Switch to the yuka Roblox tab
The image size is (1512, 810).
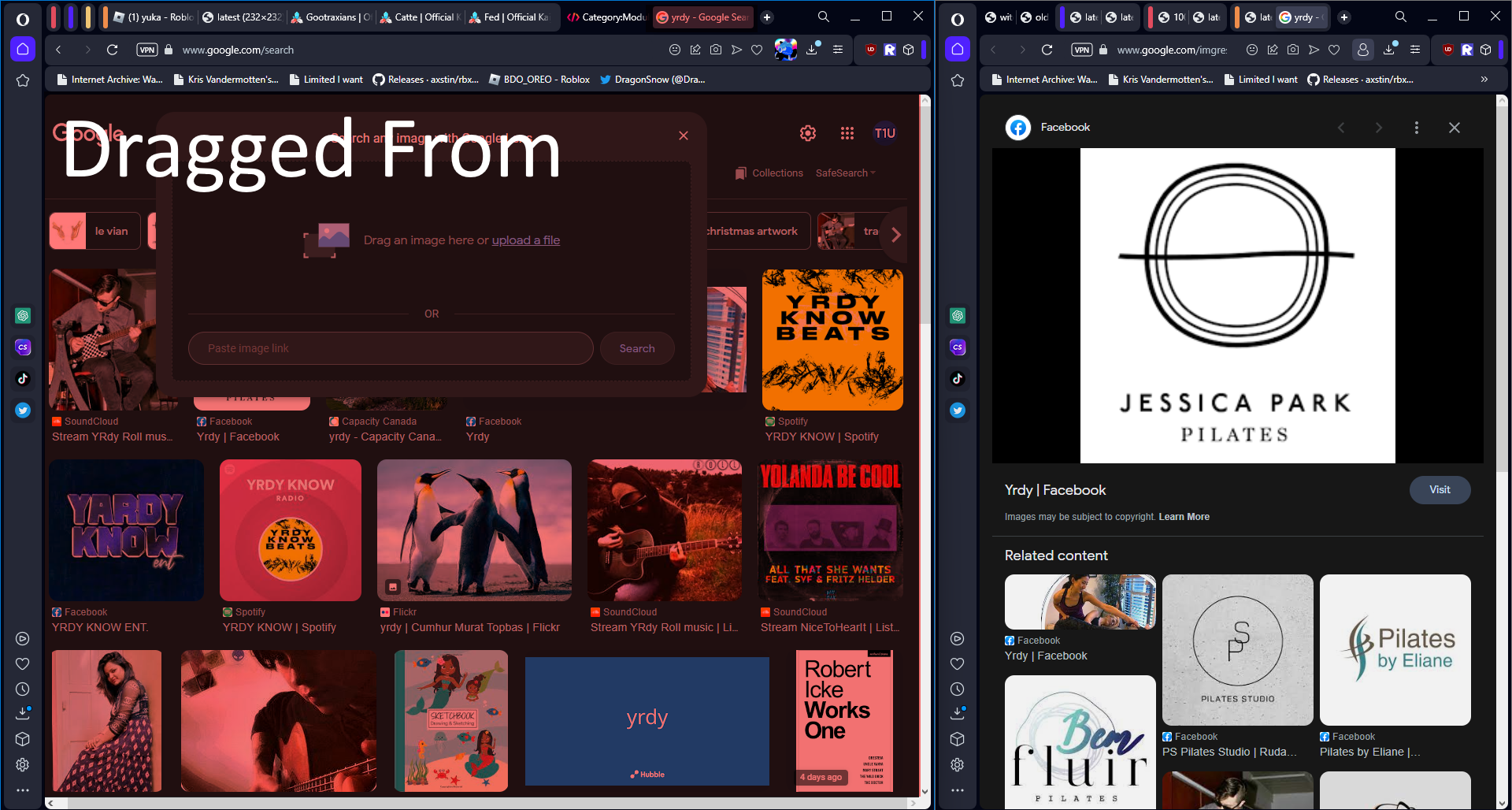pos(154,17)
